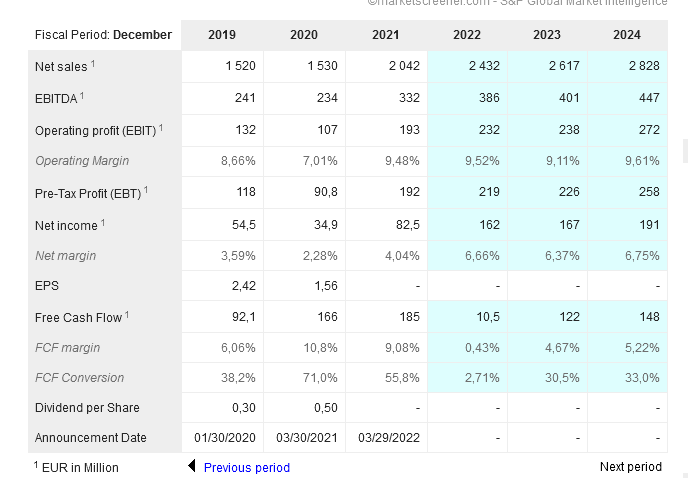Click the FCF margin value 0,43%
Viewport: 688px width, 478px height.
coord(482,348)
